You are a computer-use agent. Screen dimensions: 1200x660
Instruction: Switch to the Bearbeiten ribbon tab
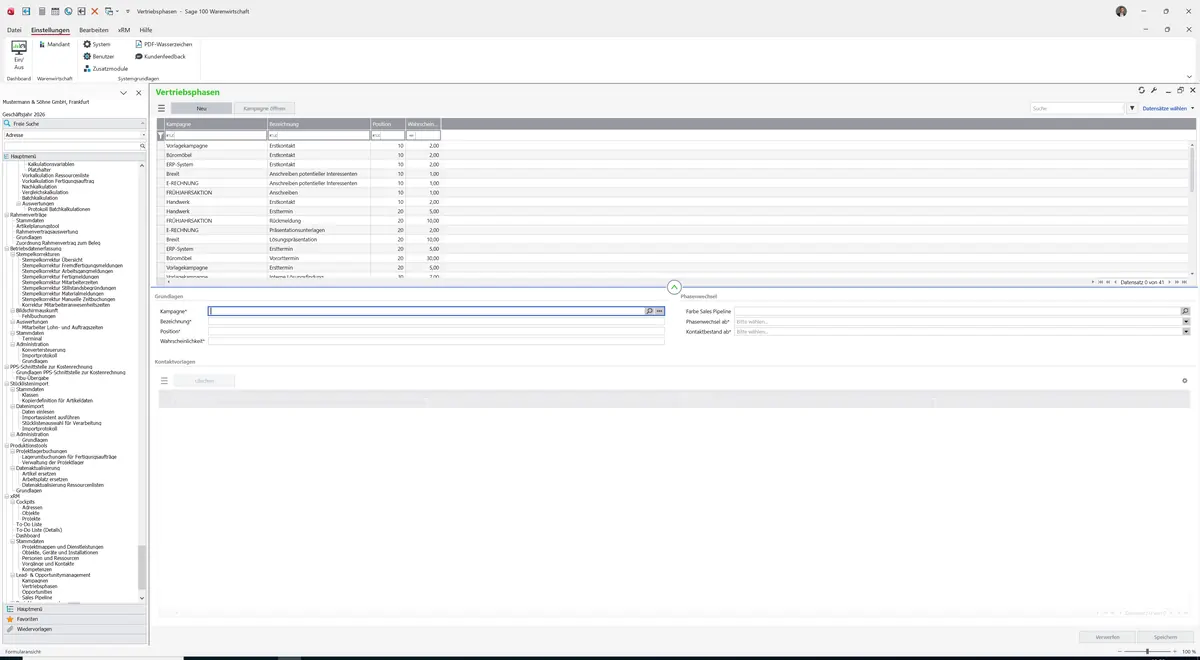point(94,30)
